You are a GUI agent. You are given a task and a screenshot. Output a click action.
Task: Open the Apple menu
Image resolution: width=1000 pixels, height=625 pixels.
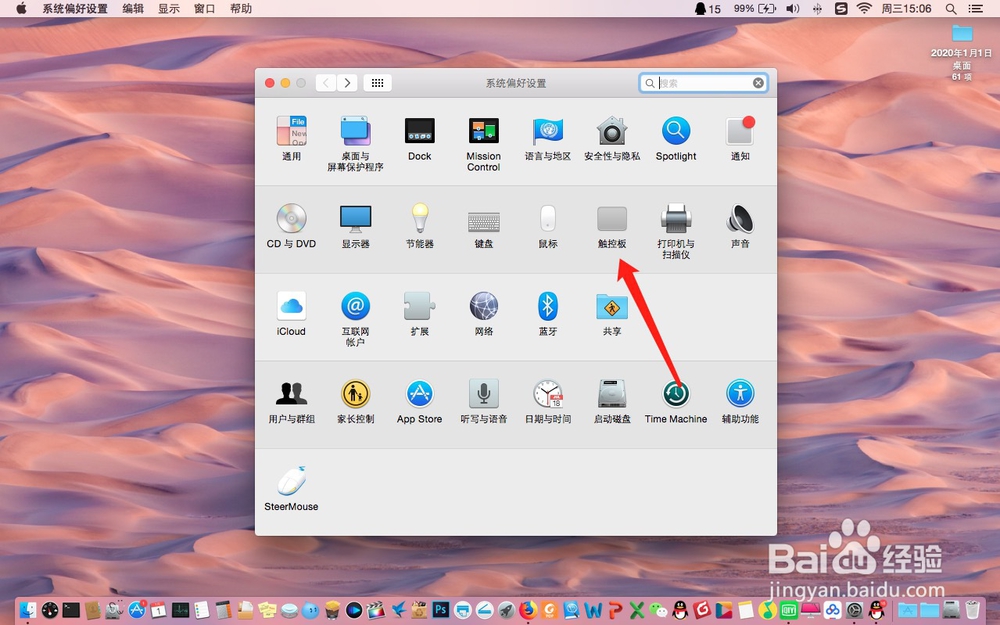(x=21, y=8)
